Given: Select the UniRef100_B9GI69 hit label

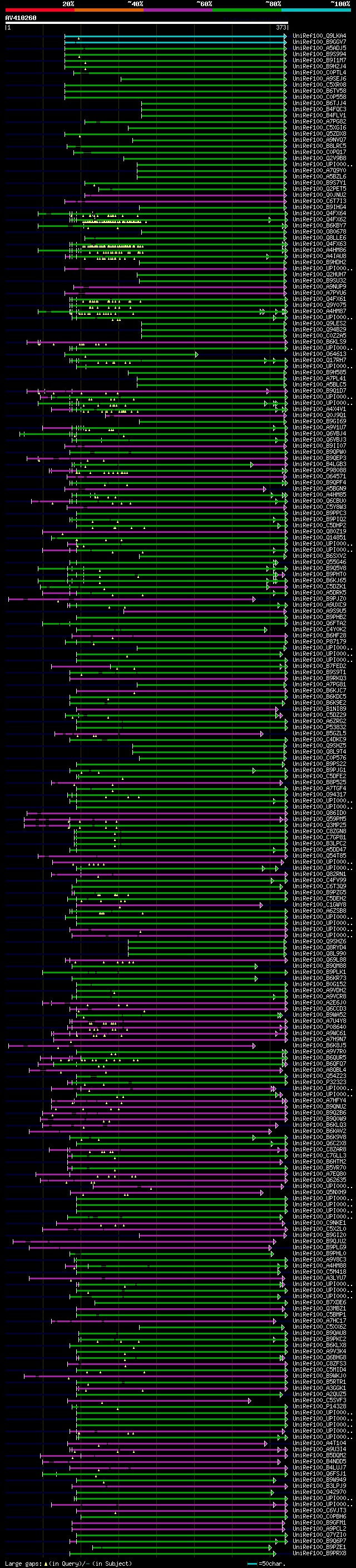Looking at the screenshot, I should [x=319, y=422].
